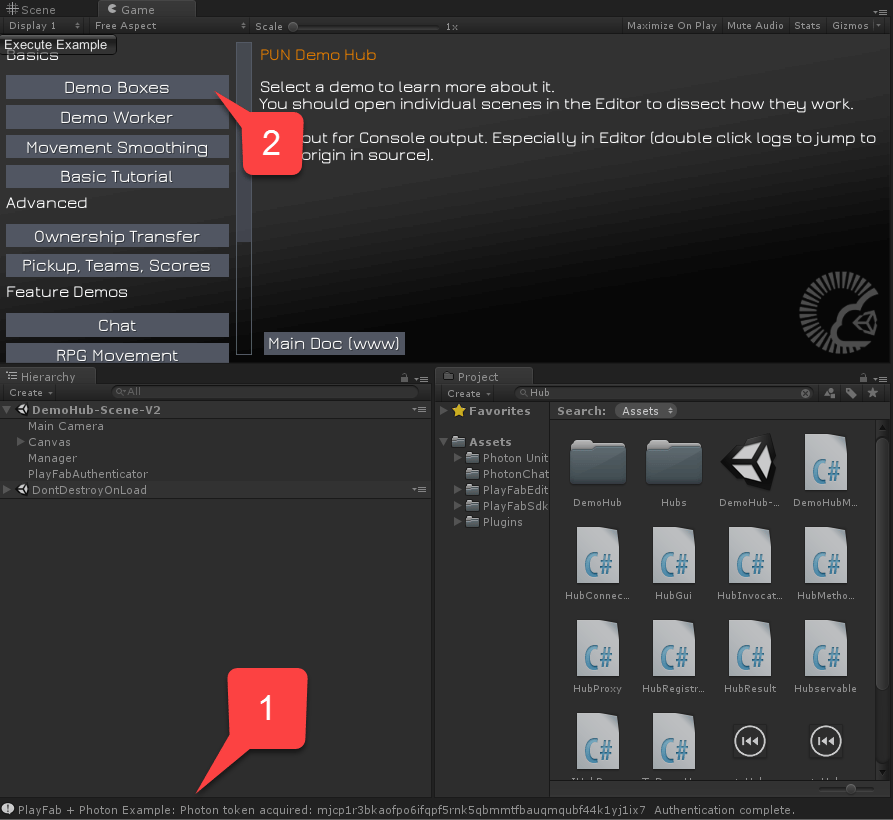The height and width of the screenshot is (820, 893).
Task: Clear the Project search text
Action: [x=805, y=393]
